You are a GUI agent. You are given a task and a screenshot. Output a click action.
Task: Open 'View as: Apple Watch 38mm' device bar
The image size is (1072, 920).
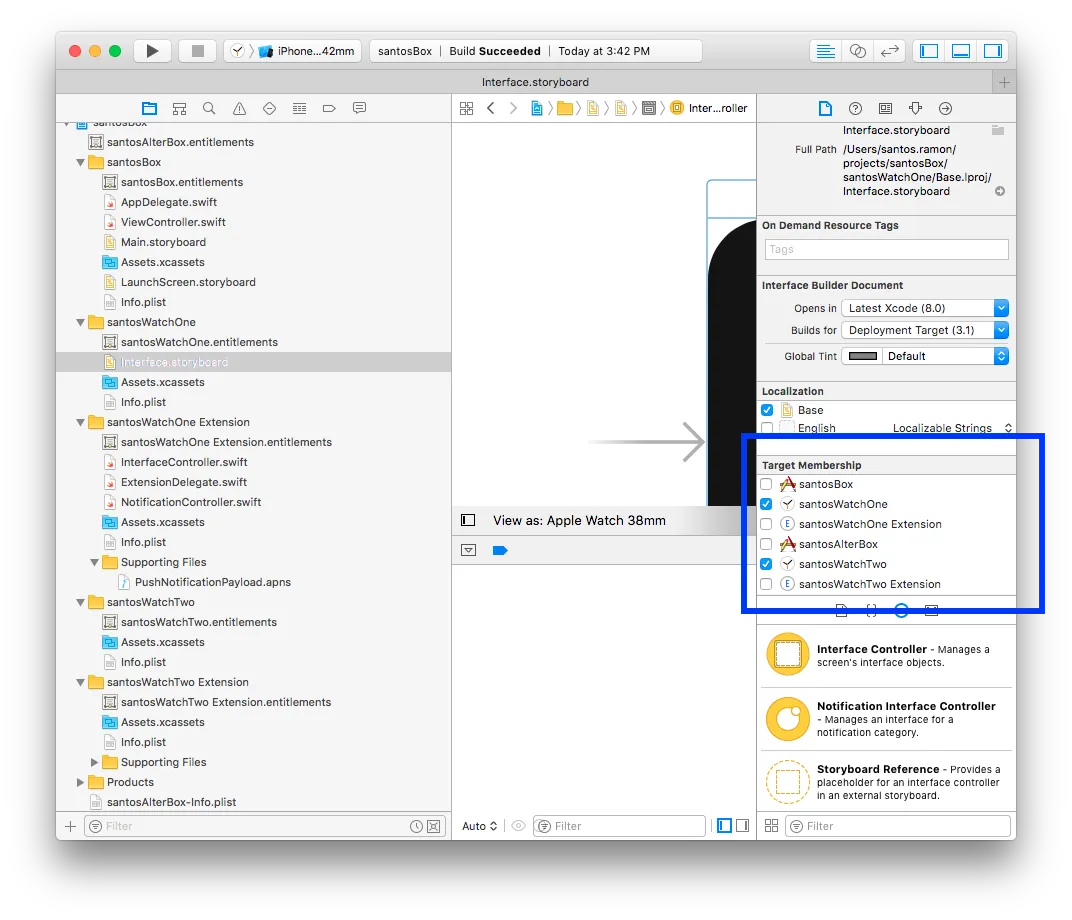[x=579, y=520]
